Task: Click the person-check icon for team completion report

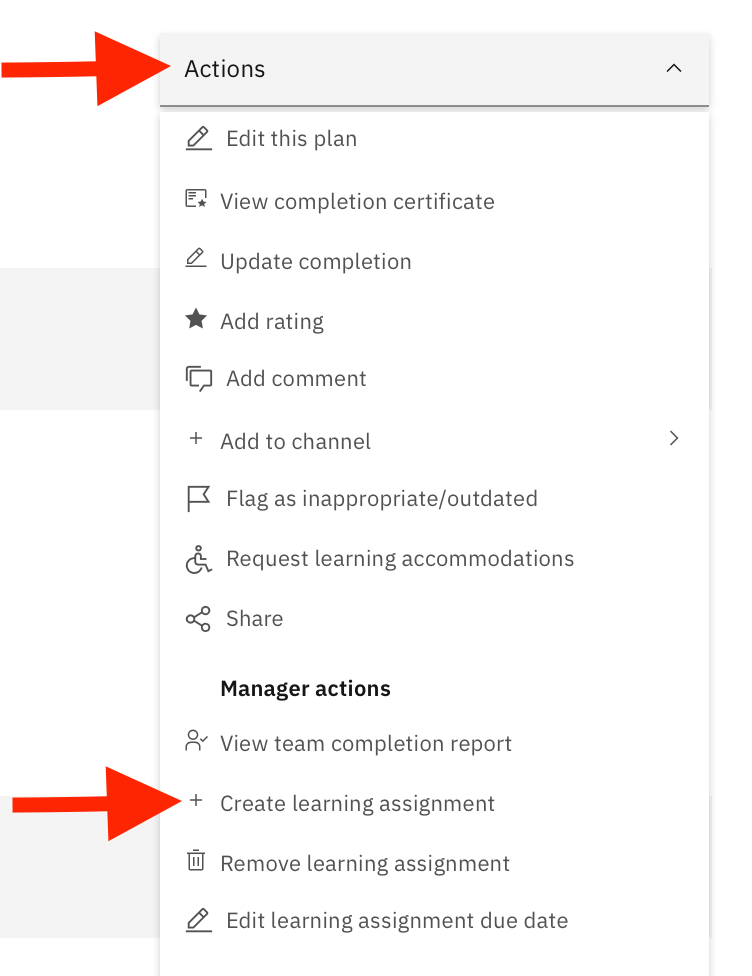Action: (x=196, y=741)
